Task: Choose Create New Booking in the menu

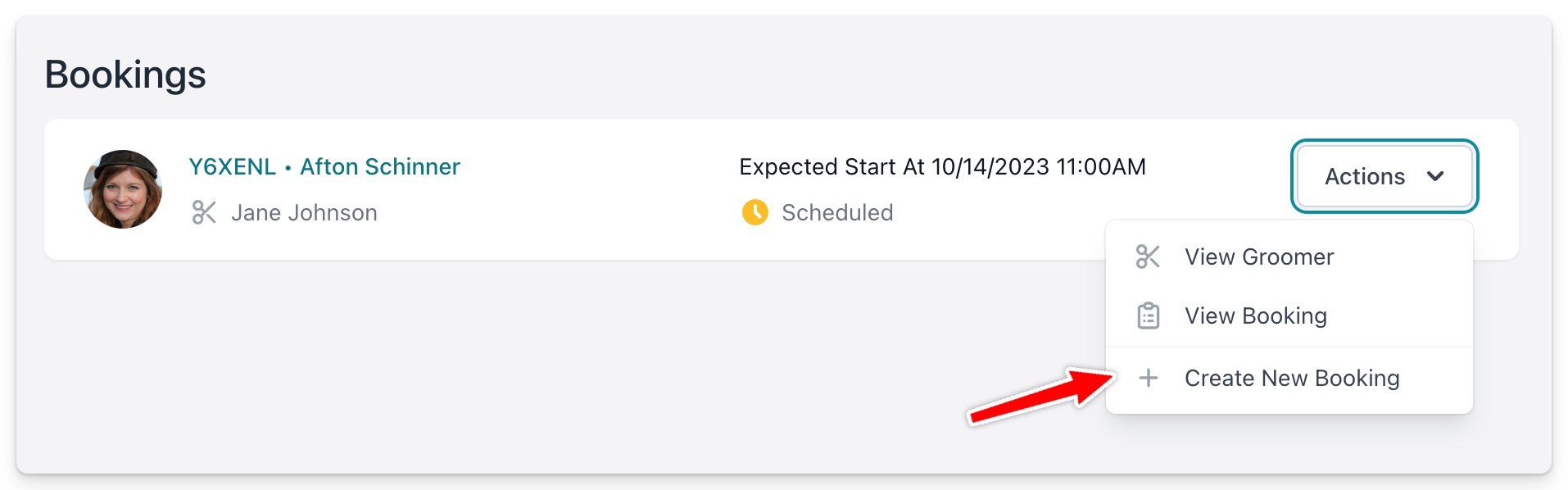Action: point(1292,378)
